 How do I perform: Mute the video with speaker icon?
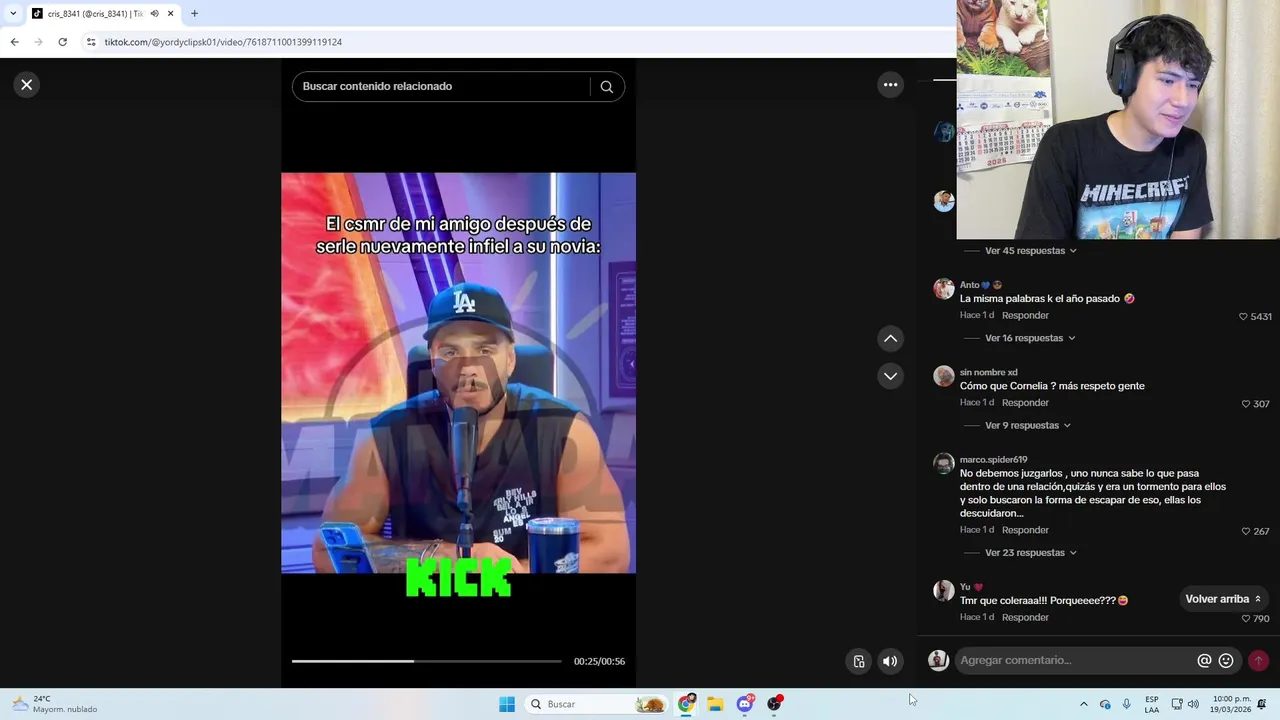[890, 661]
